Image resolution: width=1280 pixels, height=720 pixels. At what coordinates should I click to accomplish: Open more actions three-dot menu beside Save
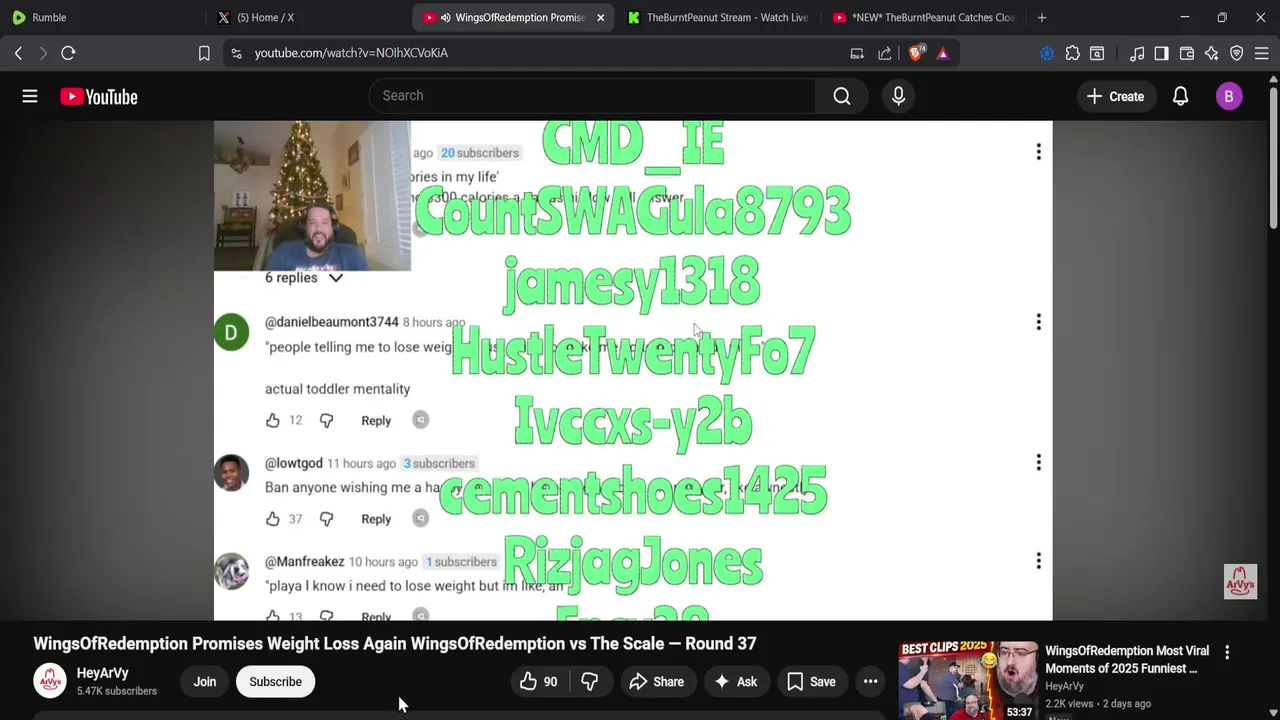[x=871, y=682]
